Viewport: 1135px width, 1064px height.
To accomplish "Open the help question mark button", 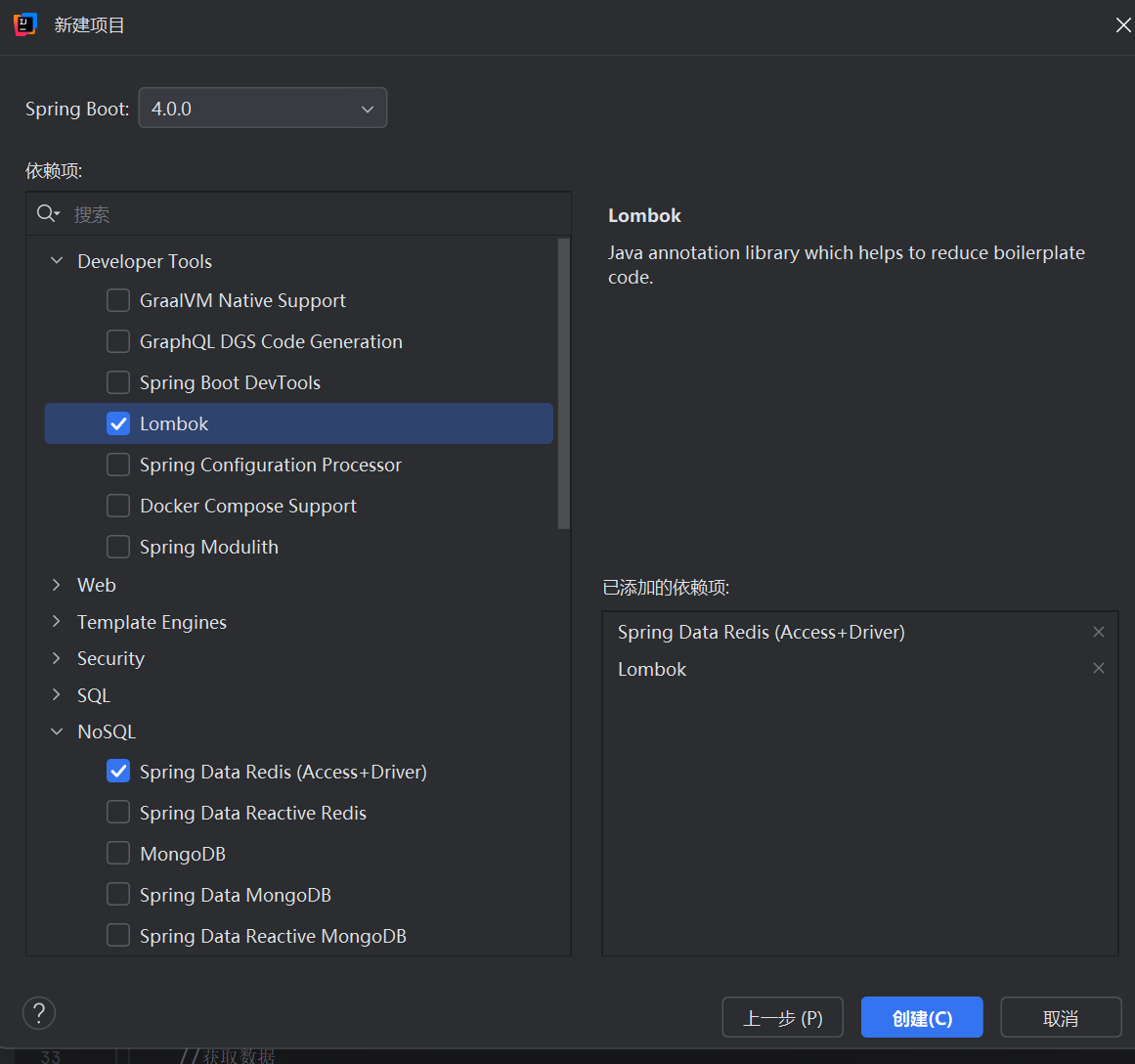I will (x=39, y=1012).
